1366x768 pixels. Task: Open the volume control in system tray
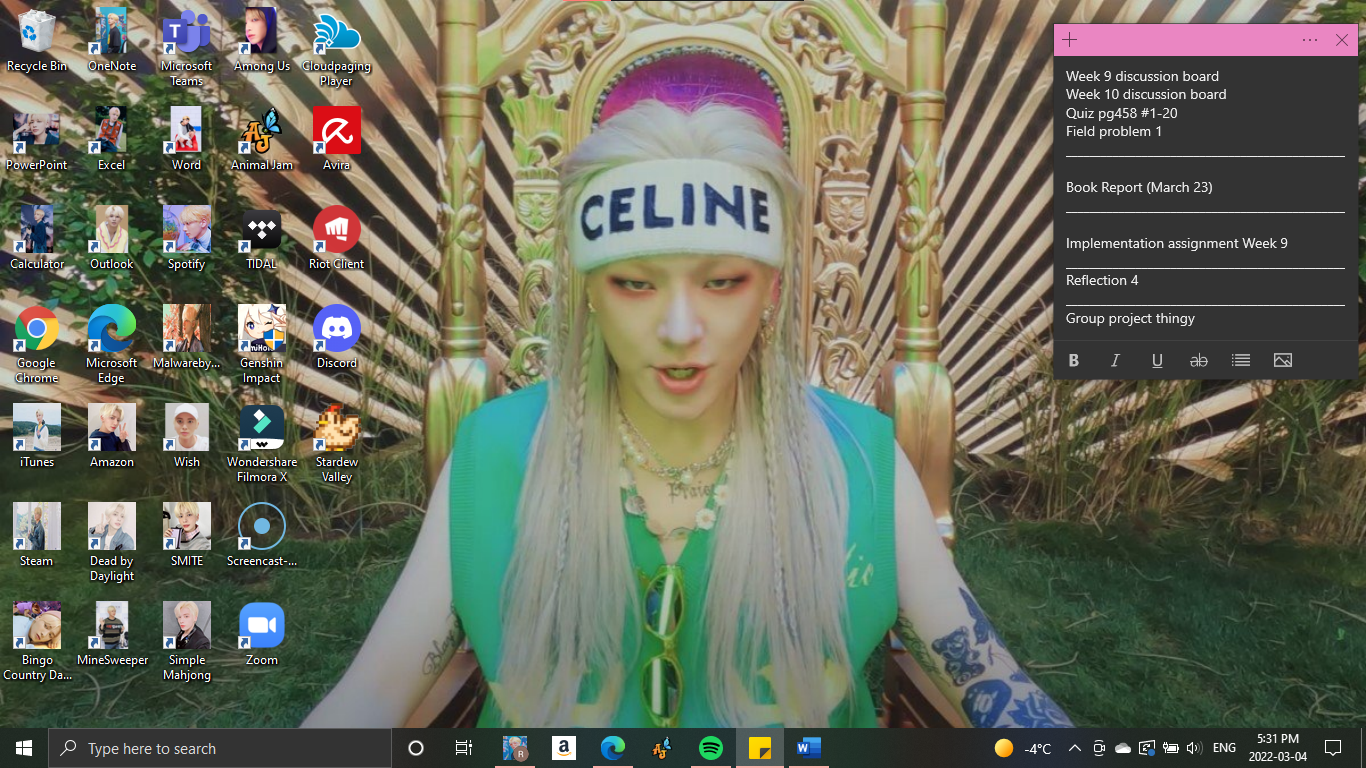(x=1193, y=748)
